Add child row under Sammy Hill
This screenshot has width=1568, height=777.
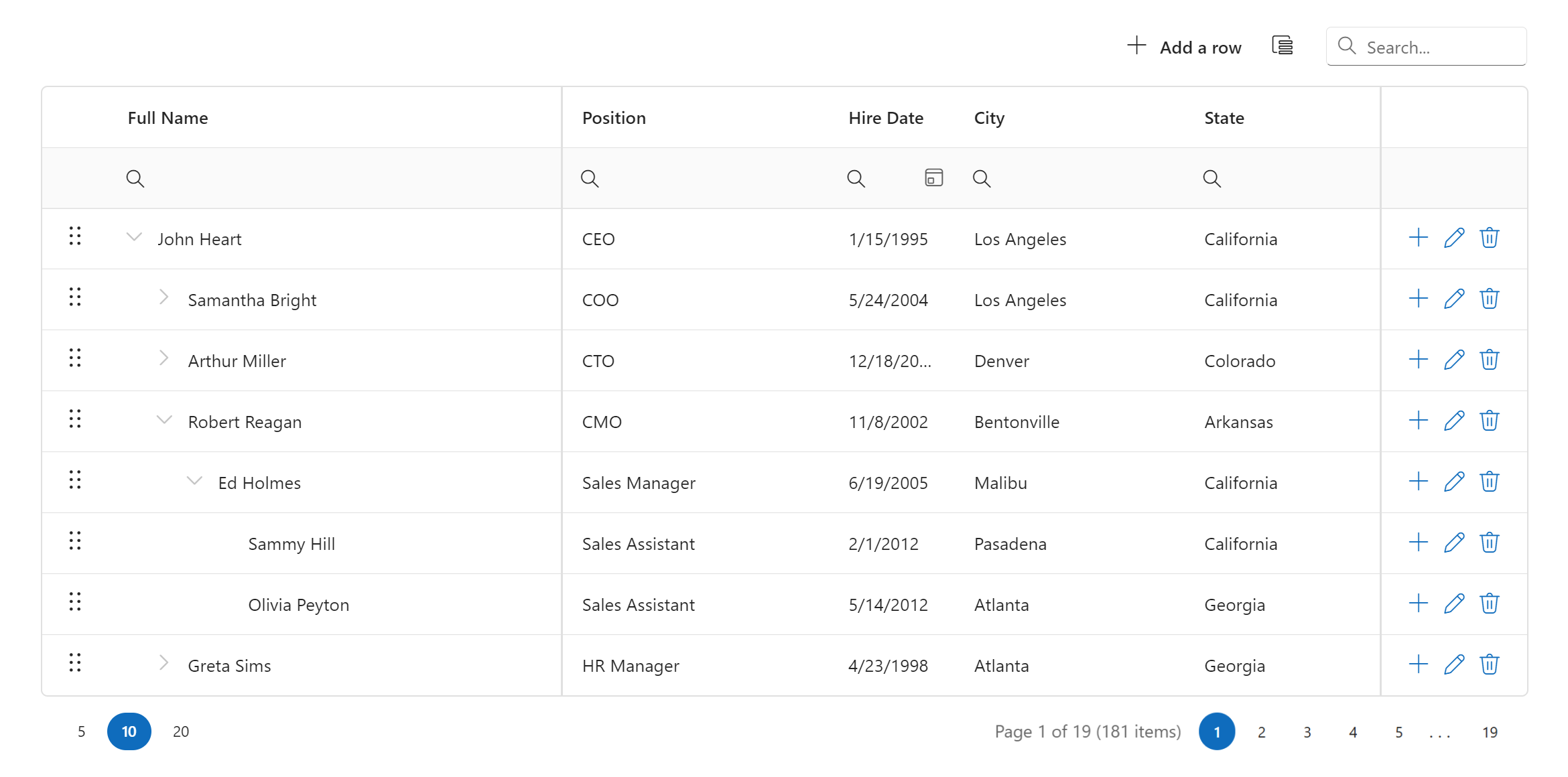point(1418,543)
